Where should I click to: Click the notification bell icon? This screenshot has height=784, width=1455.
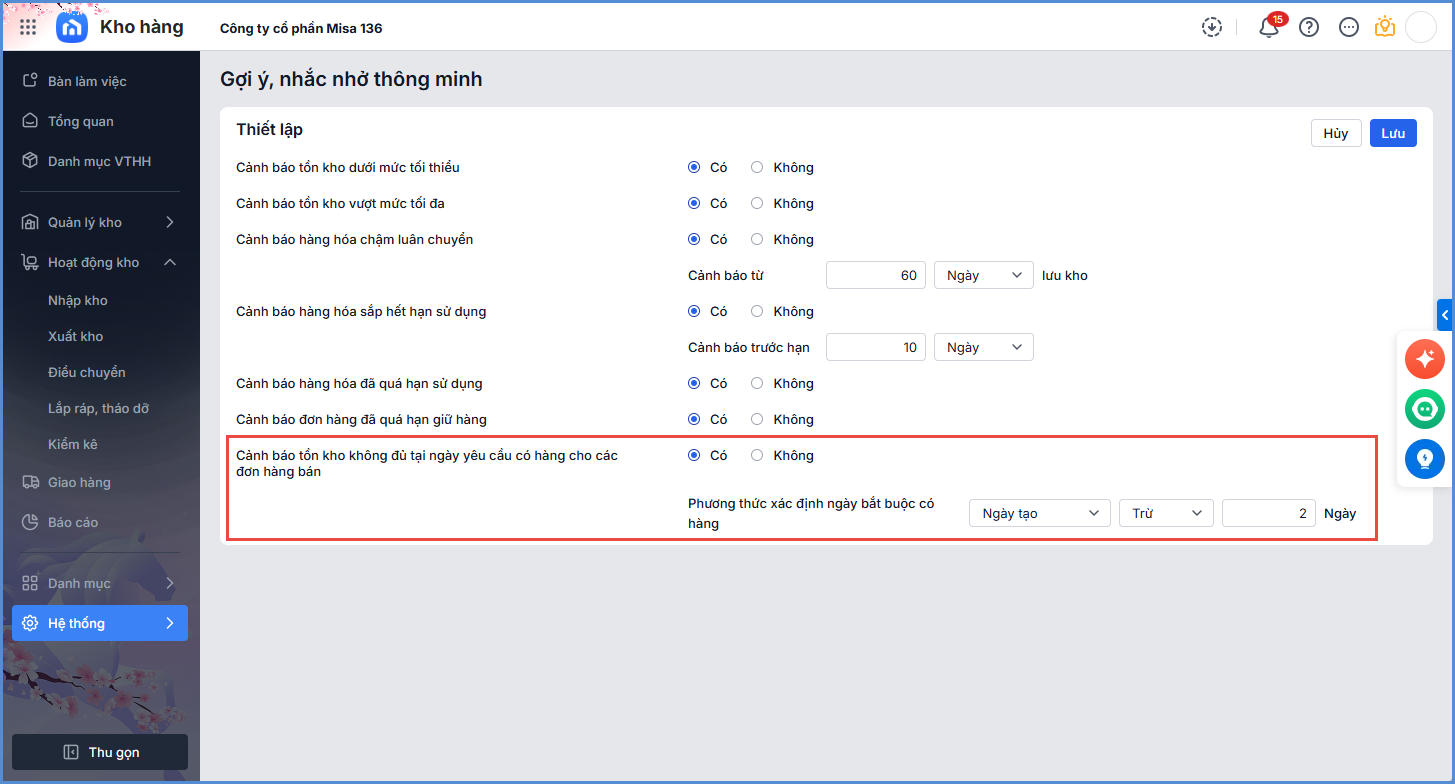[x=1269, y=28]
